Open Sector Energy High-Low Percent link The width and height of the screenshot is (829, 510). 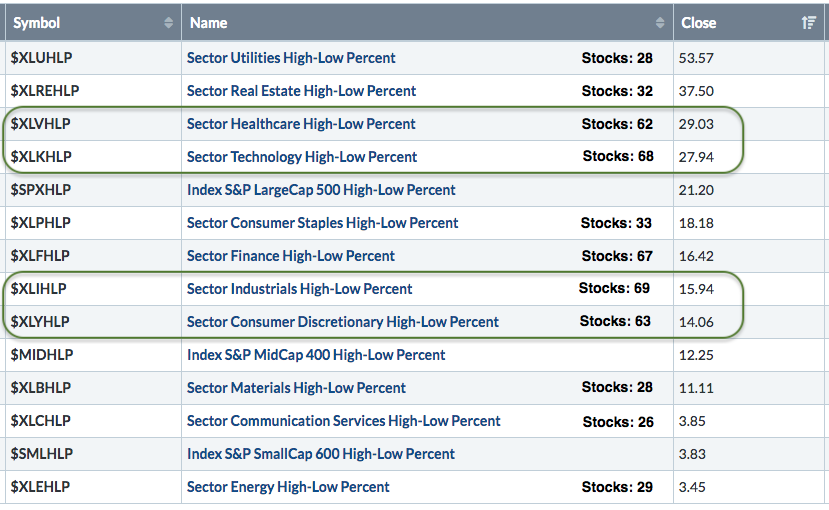288,487
